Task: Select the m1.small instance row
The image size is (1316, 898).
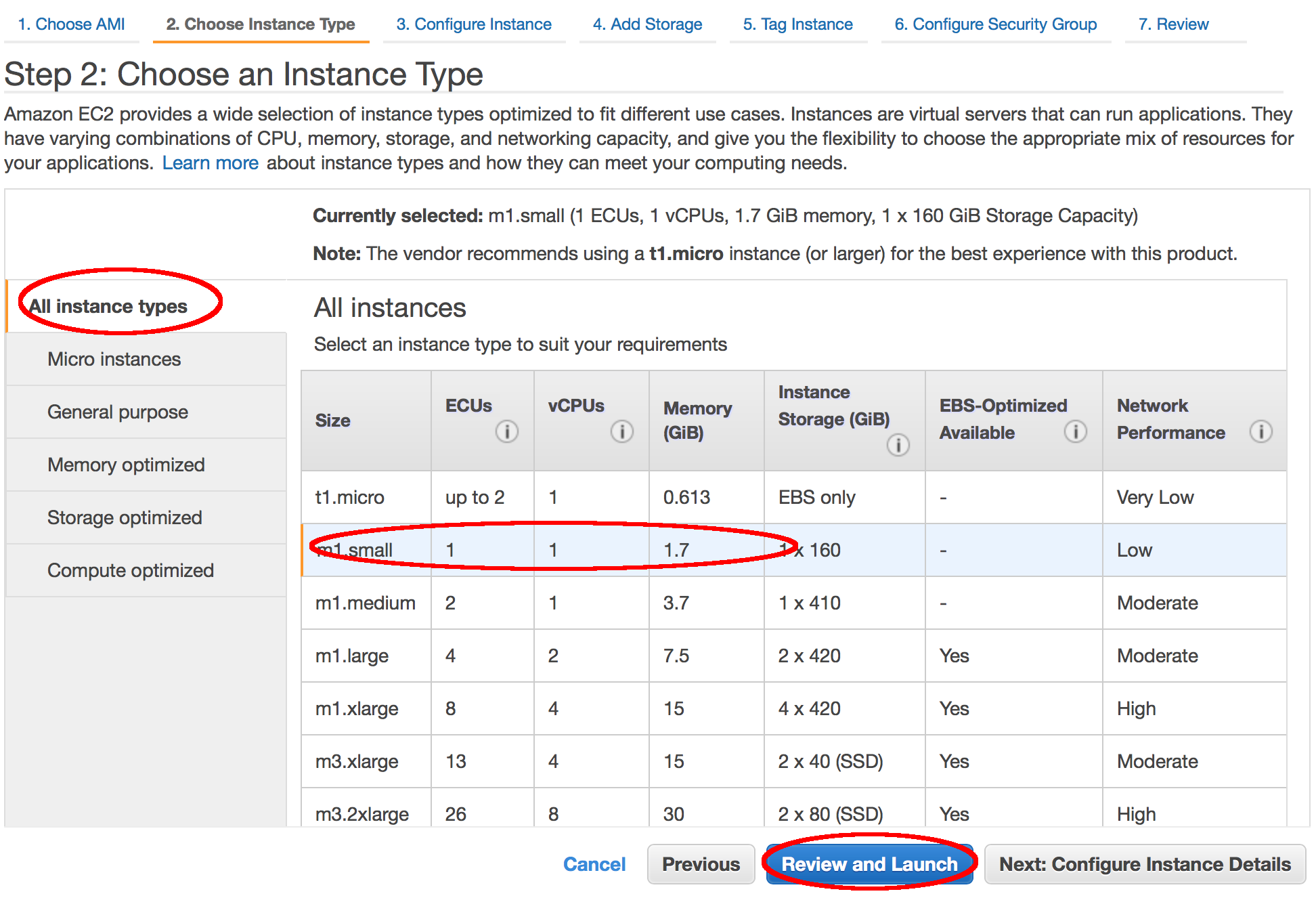Action: pyautogui.click(x=794, y=550)
